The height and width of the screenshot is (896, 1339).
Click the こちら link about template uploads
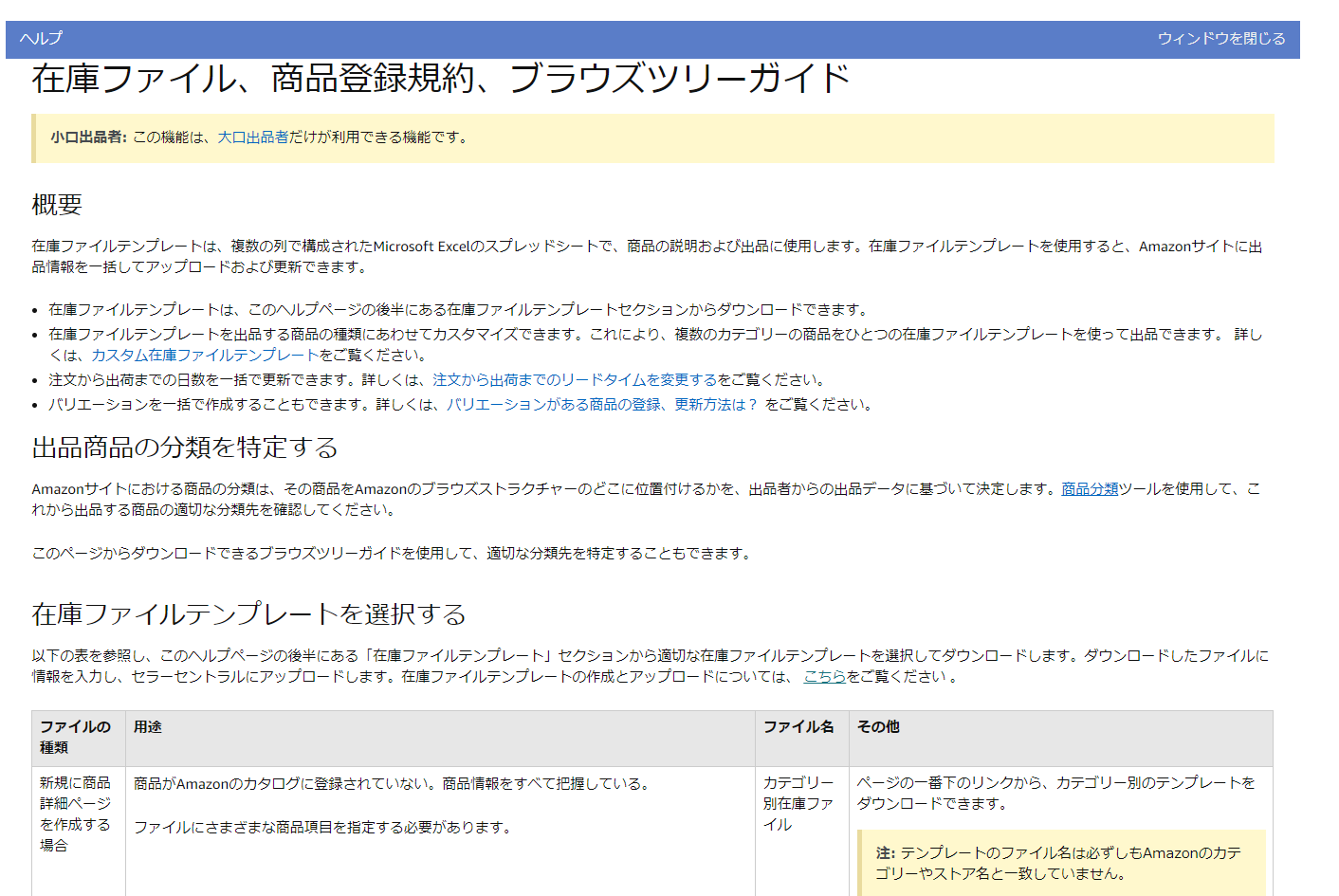pos(824,677)
